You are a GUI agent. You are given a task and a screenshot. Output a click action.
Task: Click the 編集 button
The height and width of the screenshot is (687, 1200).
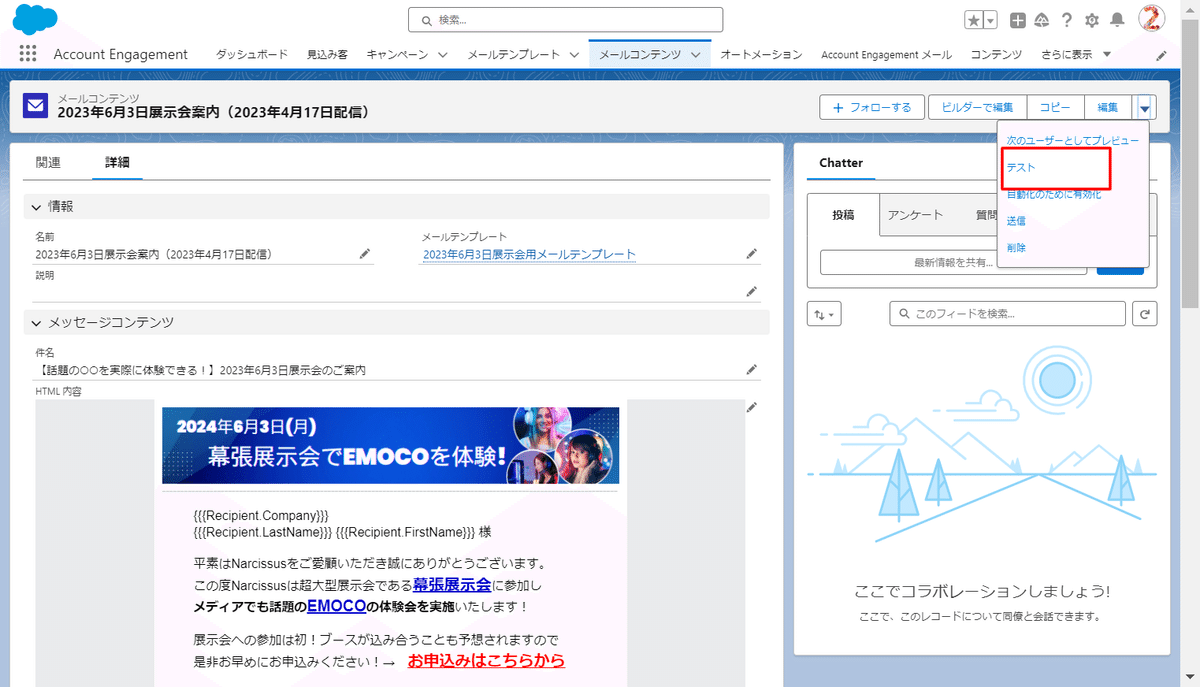[1108, 107]
